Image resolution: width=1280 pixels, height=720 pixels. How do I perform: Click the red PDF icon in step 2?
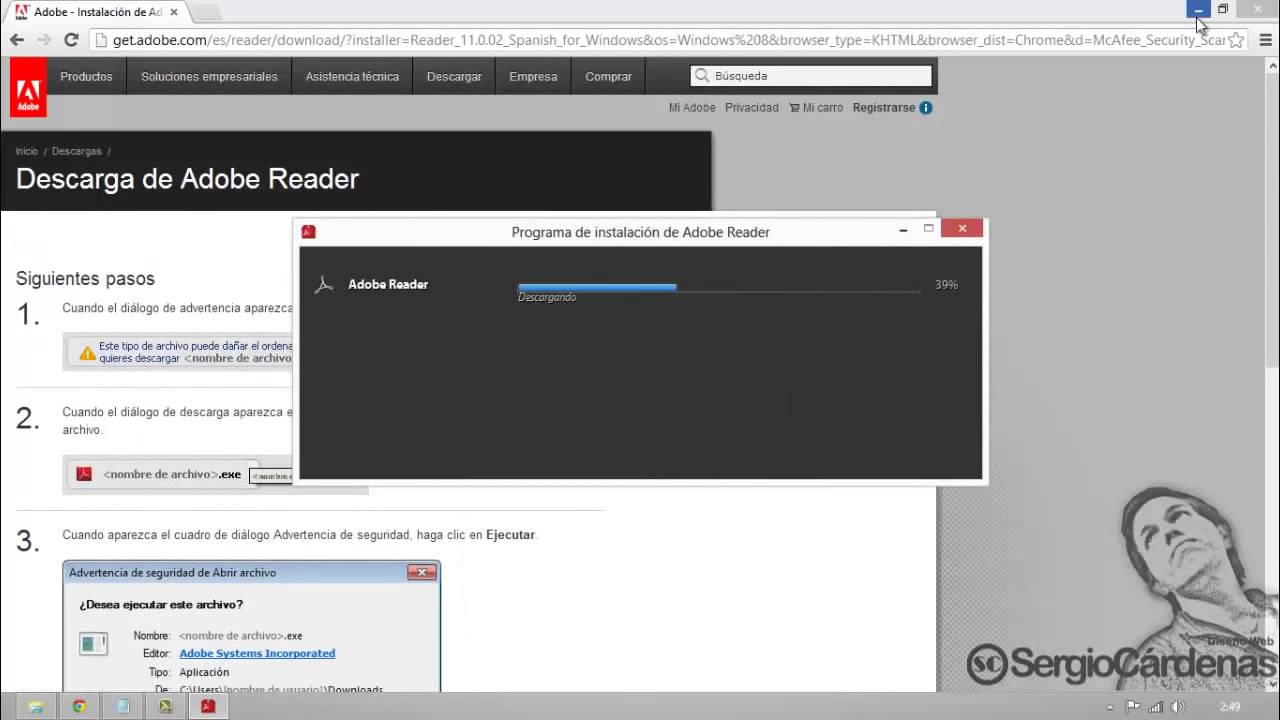tap(85, 474)
